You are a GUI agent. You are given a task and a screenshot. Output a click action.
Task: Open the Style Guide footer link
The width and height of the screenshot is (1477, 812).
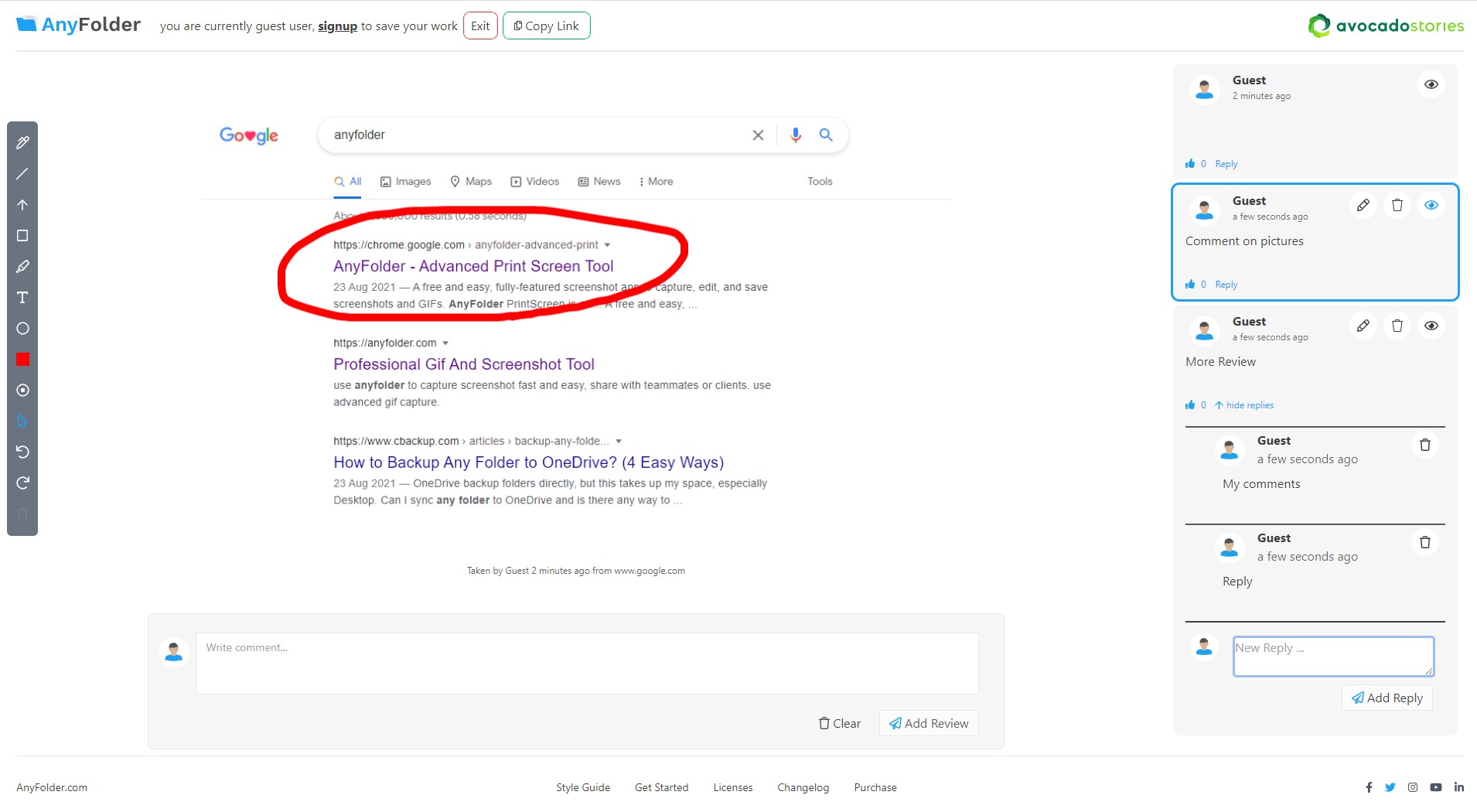pos(583,787)
